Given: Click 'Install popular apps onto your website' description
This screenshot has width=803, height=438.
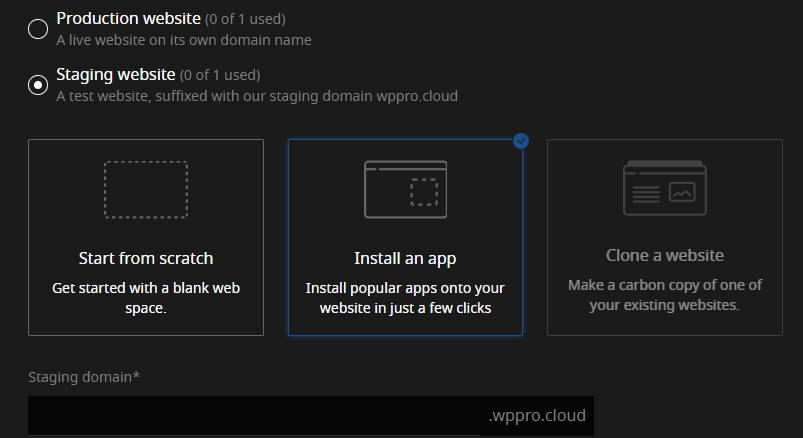Looking at the screenshot, I should click(405, 298).
